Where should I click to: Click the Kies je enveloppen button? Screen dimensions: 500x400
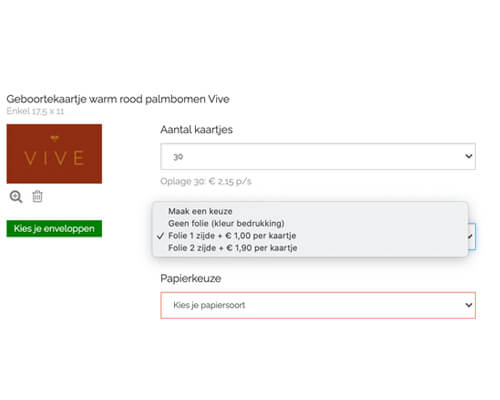(x=54, y=229)
